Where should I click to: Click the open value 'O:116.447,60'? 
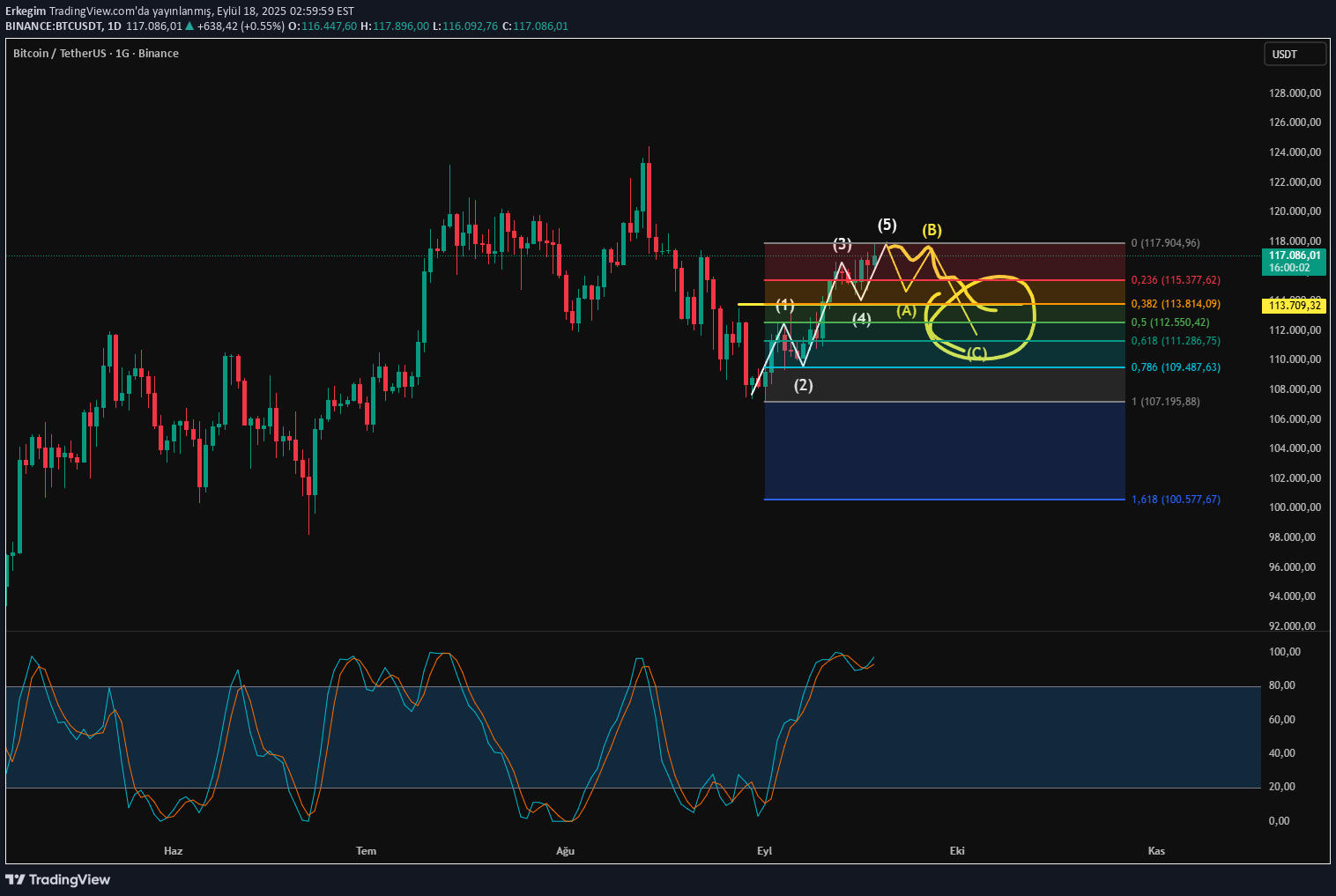323,26
